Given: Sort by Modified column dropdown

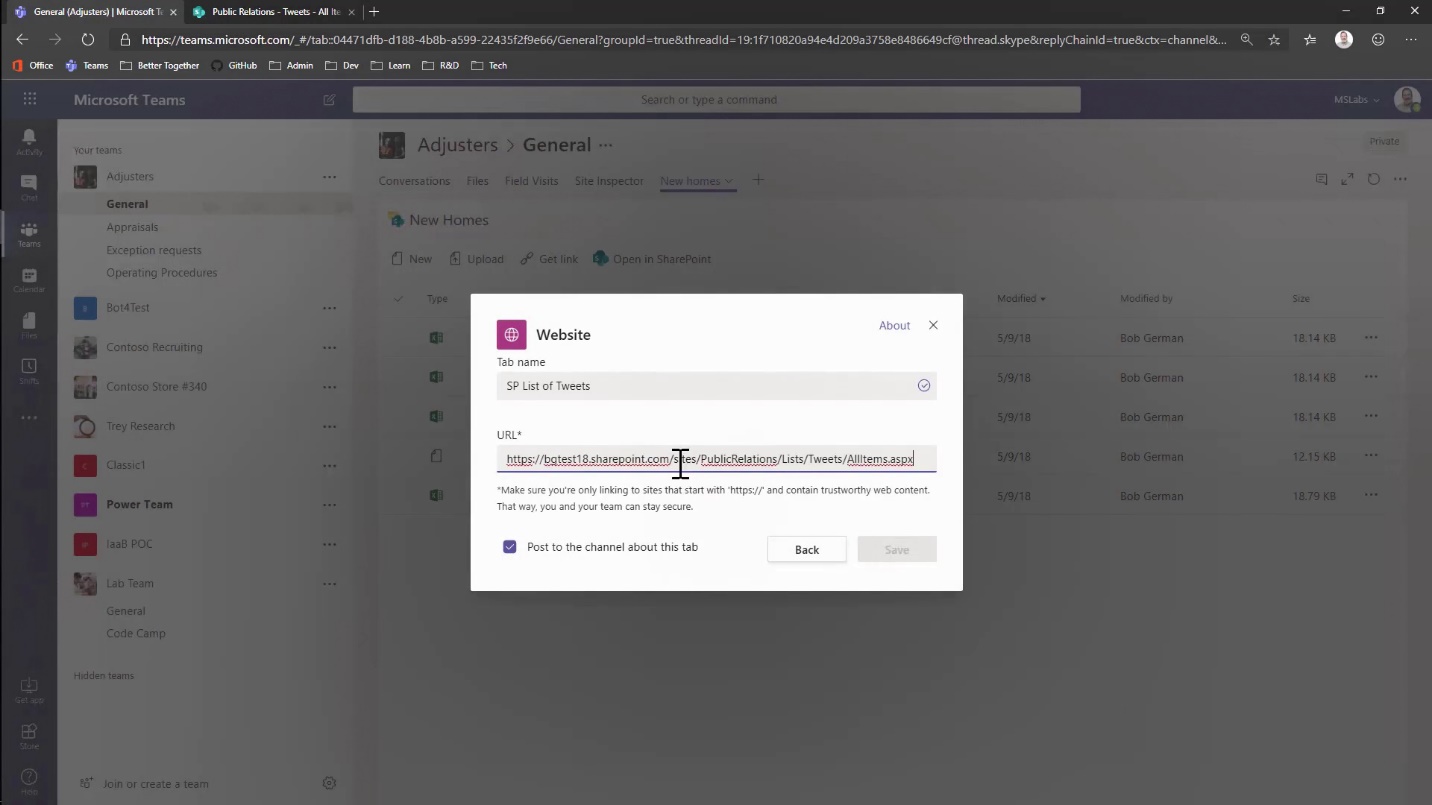Looking at the screenshot, I should [1021, 298].
